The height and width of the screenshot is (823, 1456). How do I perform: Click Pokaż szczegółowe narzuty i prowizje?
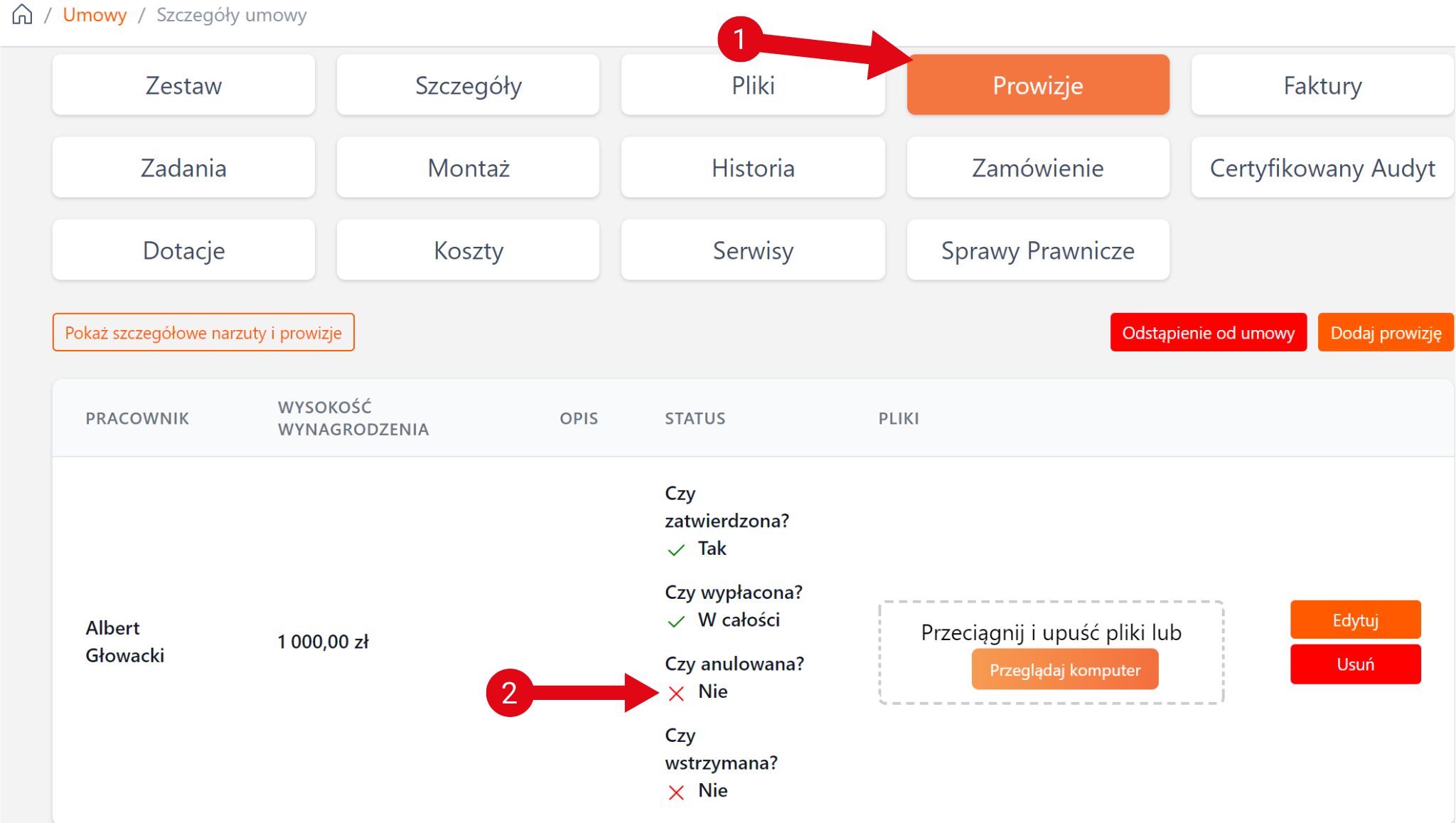pyautogui.click(x=203, y=333)
